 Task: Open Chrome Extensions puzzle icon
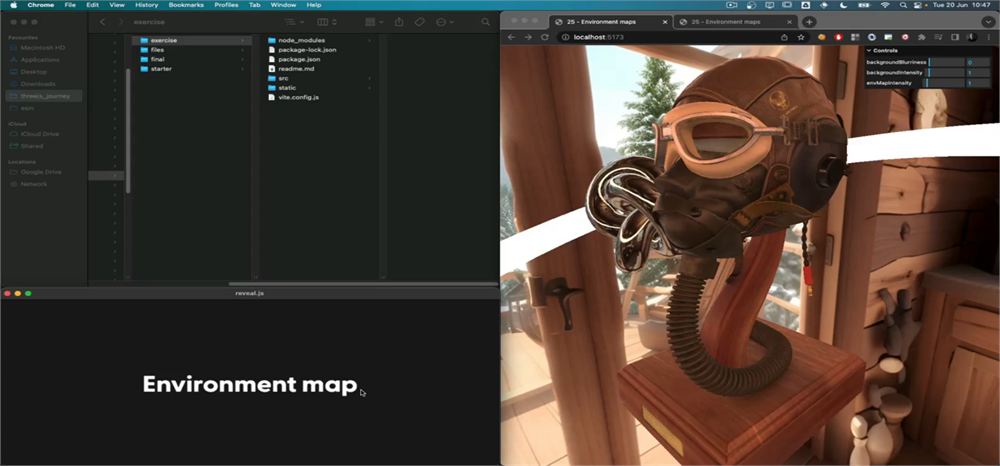pos(922,37)
